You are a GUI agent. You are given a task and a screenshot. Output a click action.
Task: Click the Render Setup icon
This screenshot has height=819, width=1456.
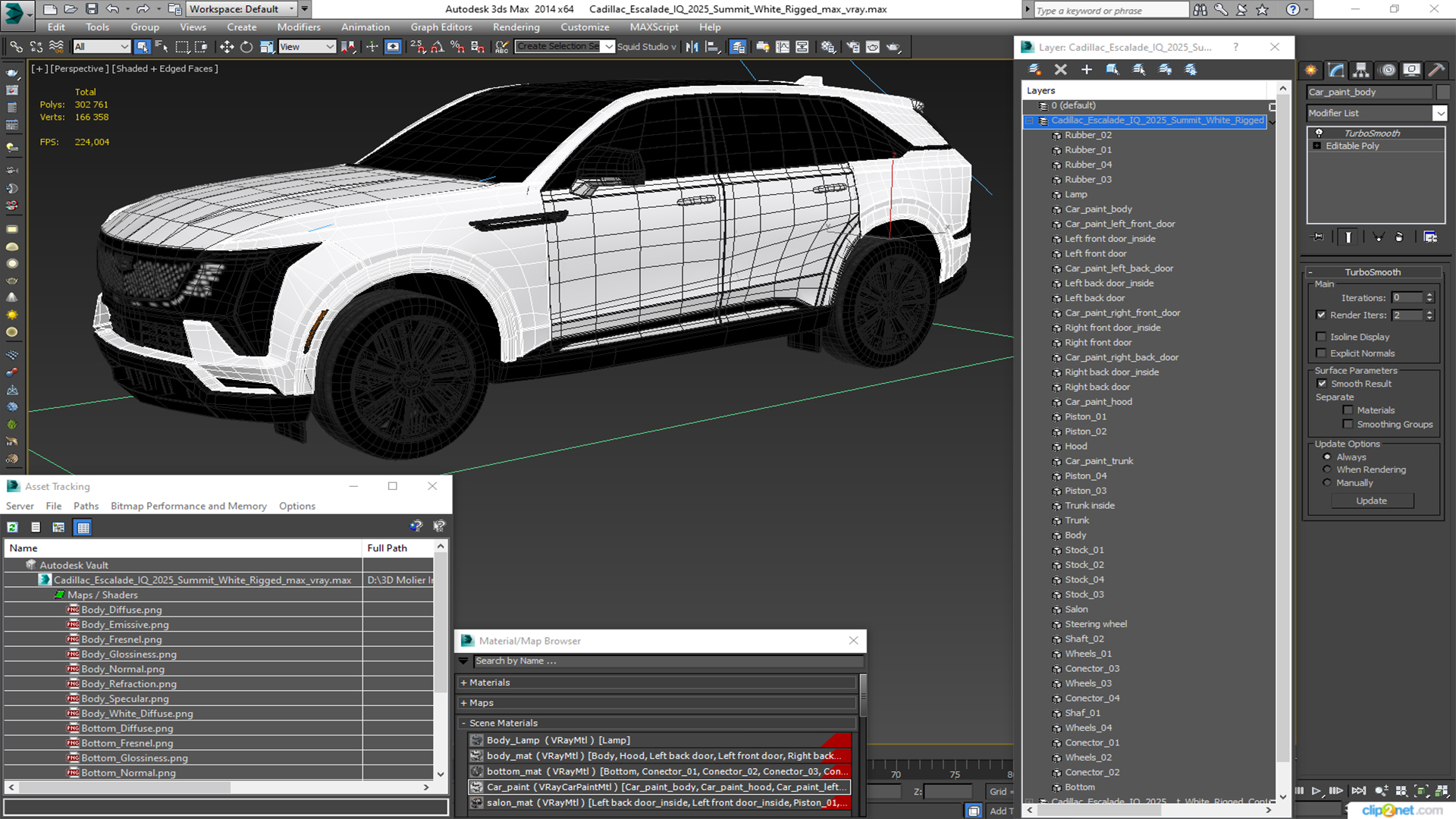(x=853, y=47)
